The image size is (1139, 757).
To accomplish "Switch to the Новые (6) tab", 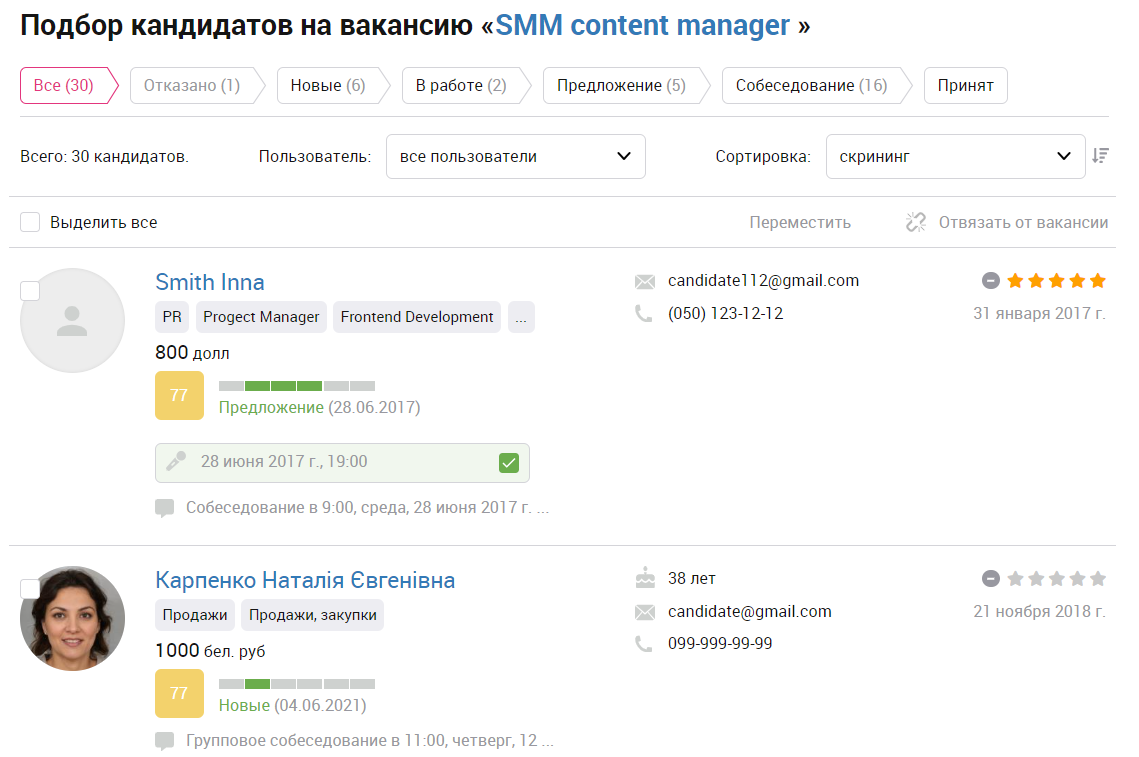I will coord(328,86).
